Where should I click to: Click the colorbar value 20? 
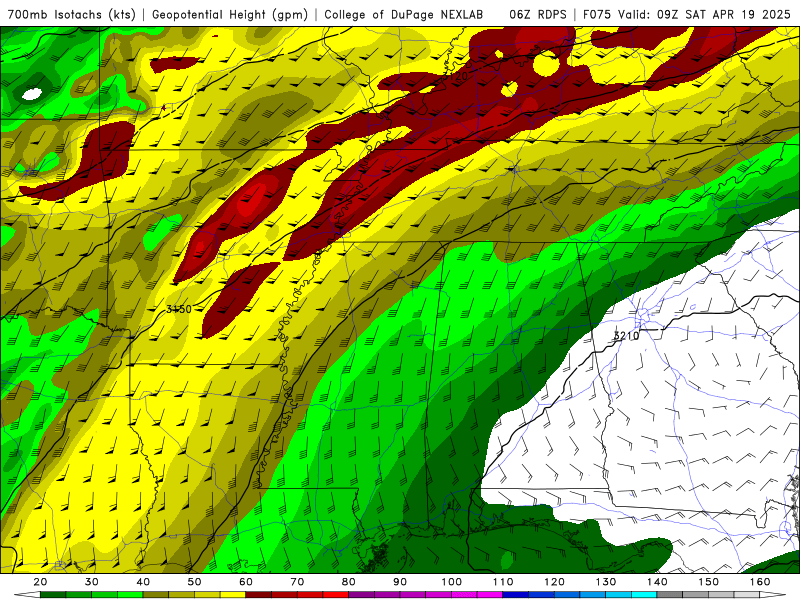coord(40,582)
